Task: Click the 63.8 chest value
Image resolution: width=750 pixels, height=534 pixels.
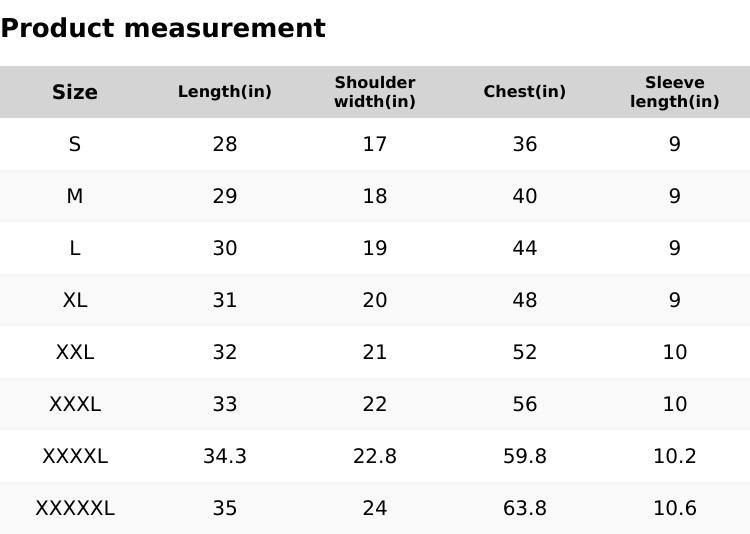Action: [x=525, y=508]
